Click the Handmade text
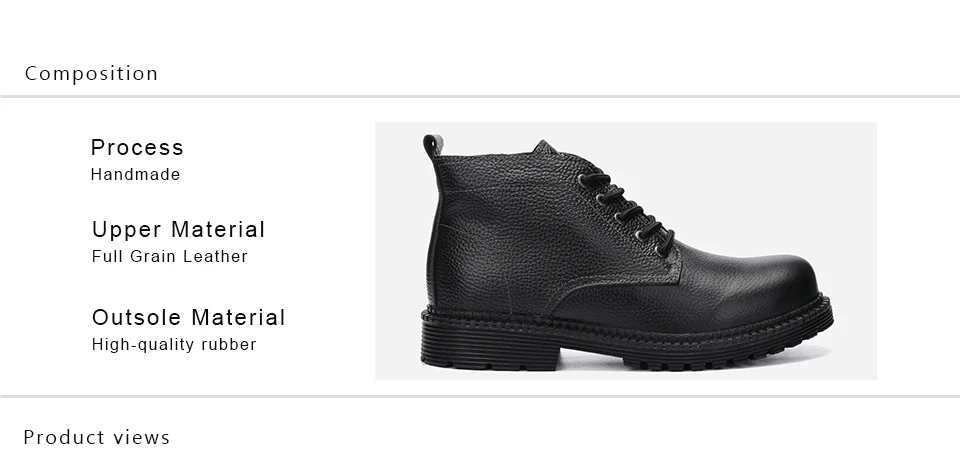Screen dimensions: 960x461 pyautogui.click(x=135, y=174)
